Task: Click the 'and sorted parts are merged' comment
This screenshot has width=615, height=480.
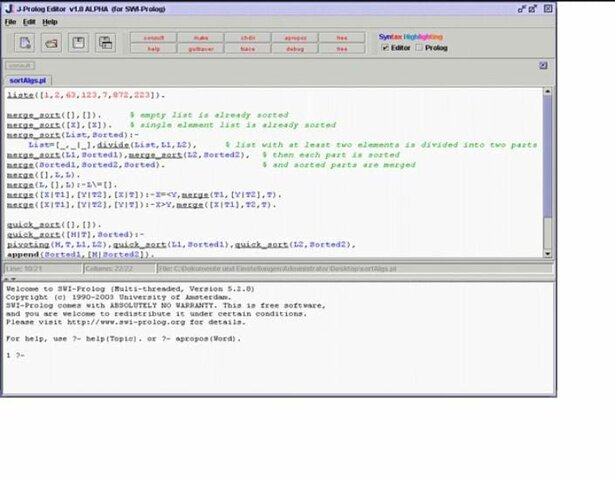Action: pyautogui.click(x=339, y=165)
